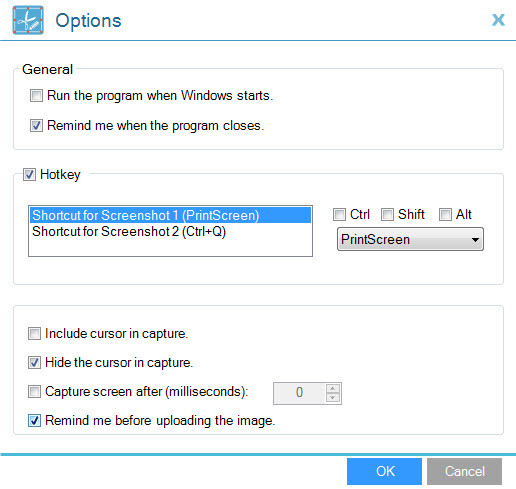Click the PrintScreen dropdown arrow
The image size is (516, 489).
point(476,240)
